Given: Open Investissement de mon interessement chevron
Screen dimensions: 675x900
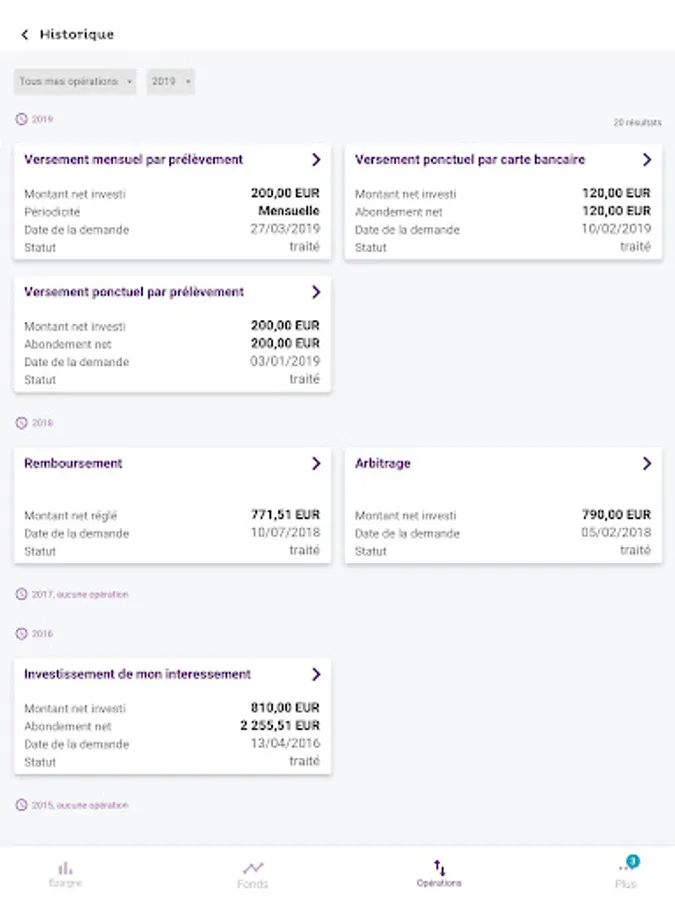Looking at the screenshot, I should (316, 675).
